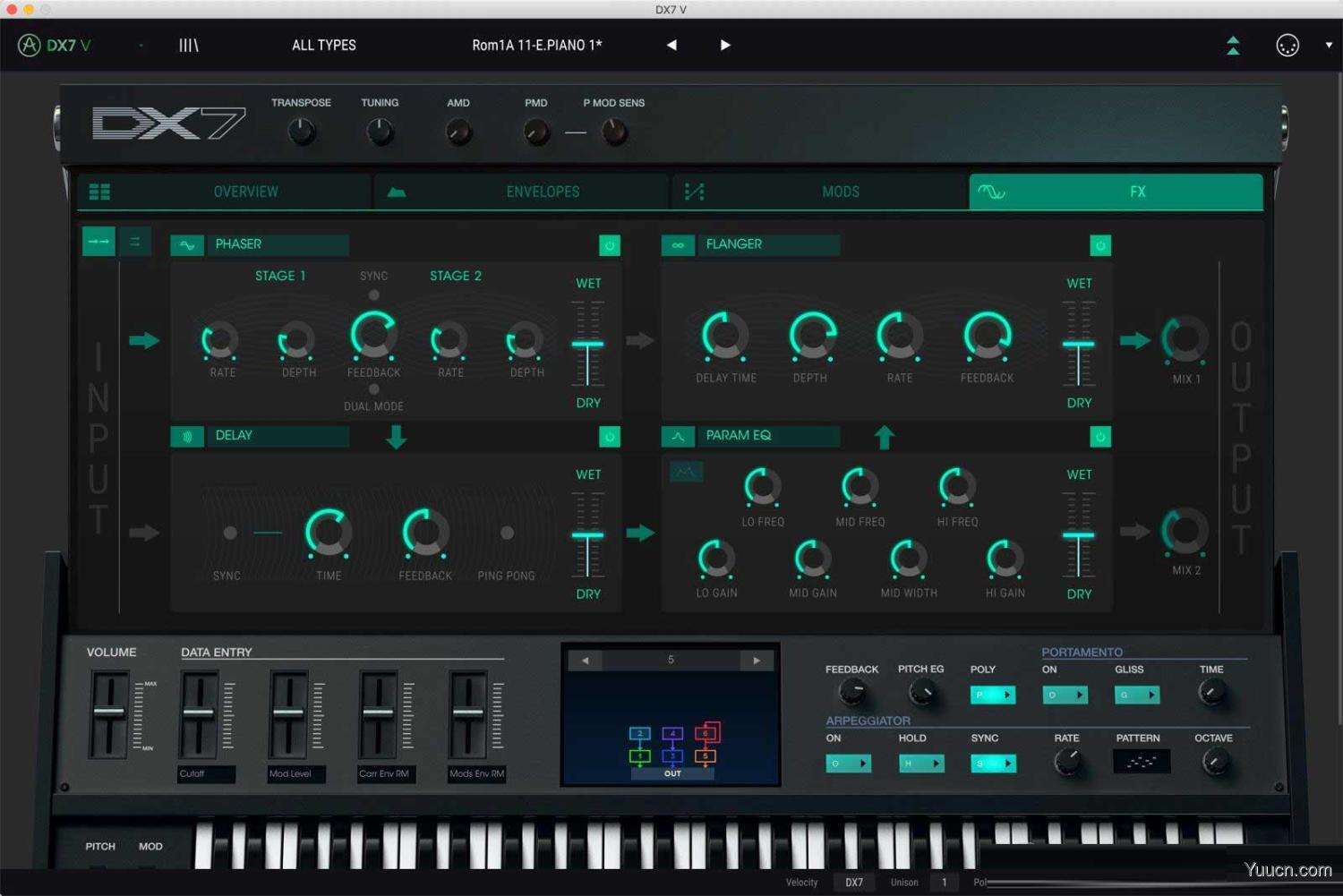
Task: Select the parallel FX routing icon
Action: pos(135,242)
